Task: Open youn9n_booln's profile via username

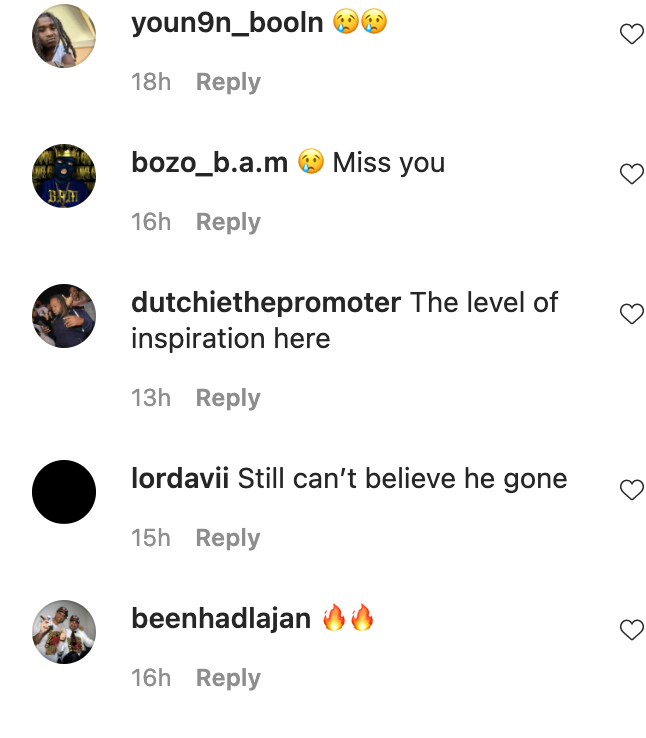Action: pos(227,23)
